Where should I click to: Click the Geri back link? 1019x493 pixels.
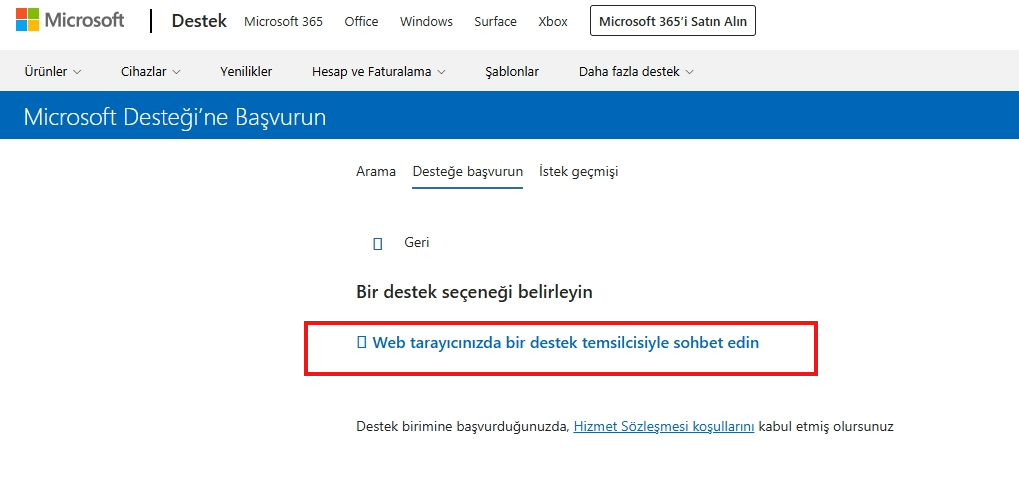417,242
